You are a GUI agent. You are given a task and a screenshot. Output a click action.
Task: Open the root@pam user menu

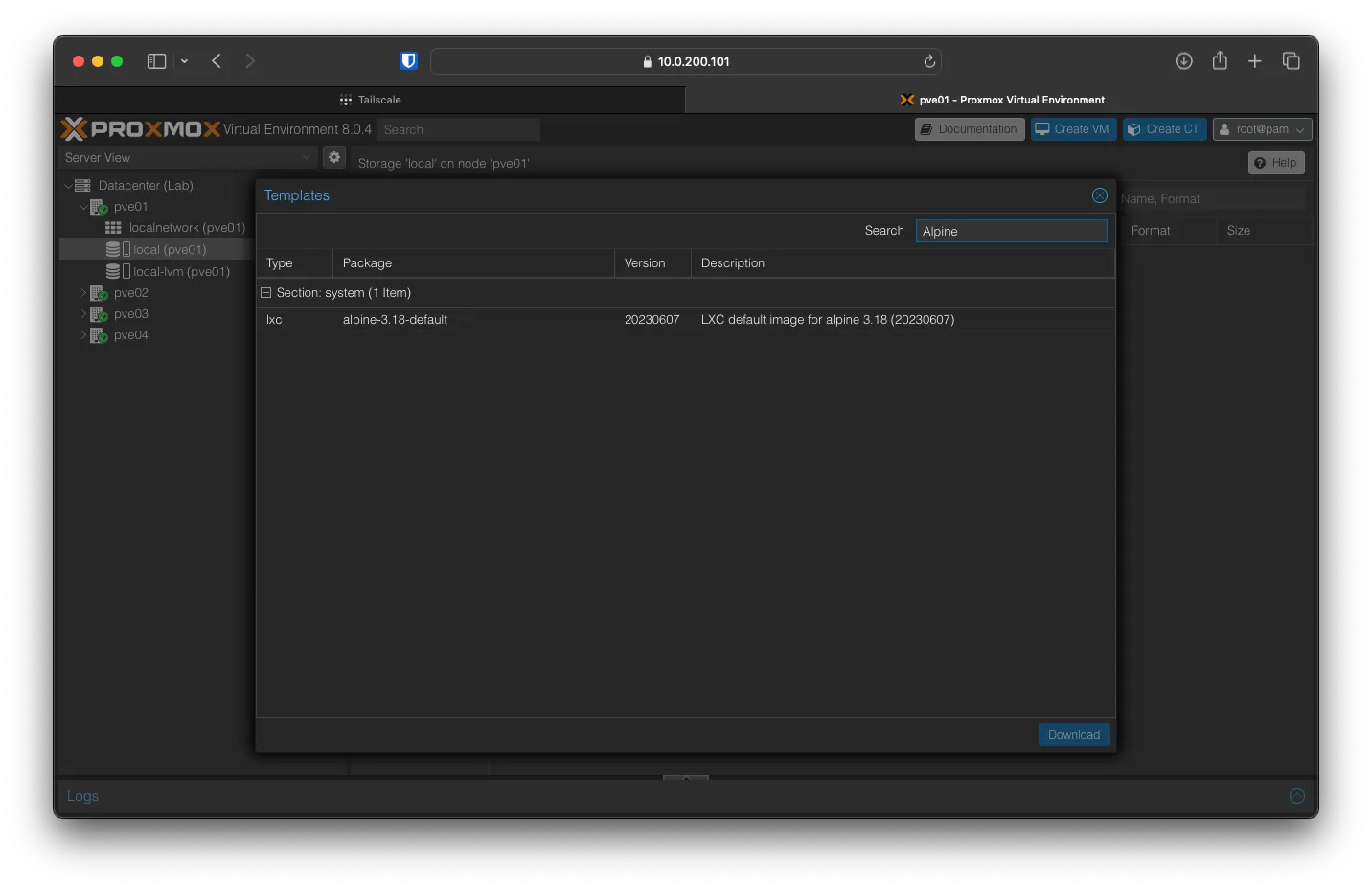point(1262,129)
